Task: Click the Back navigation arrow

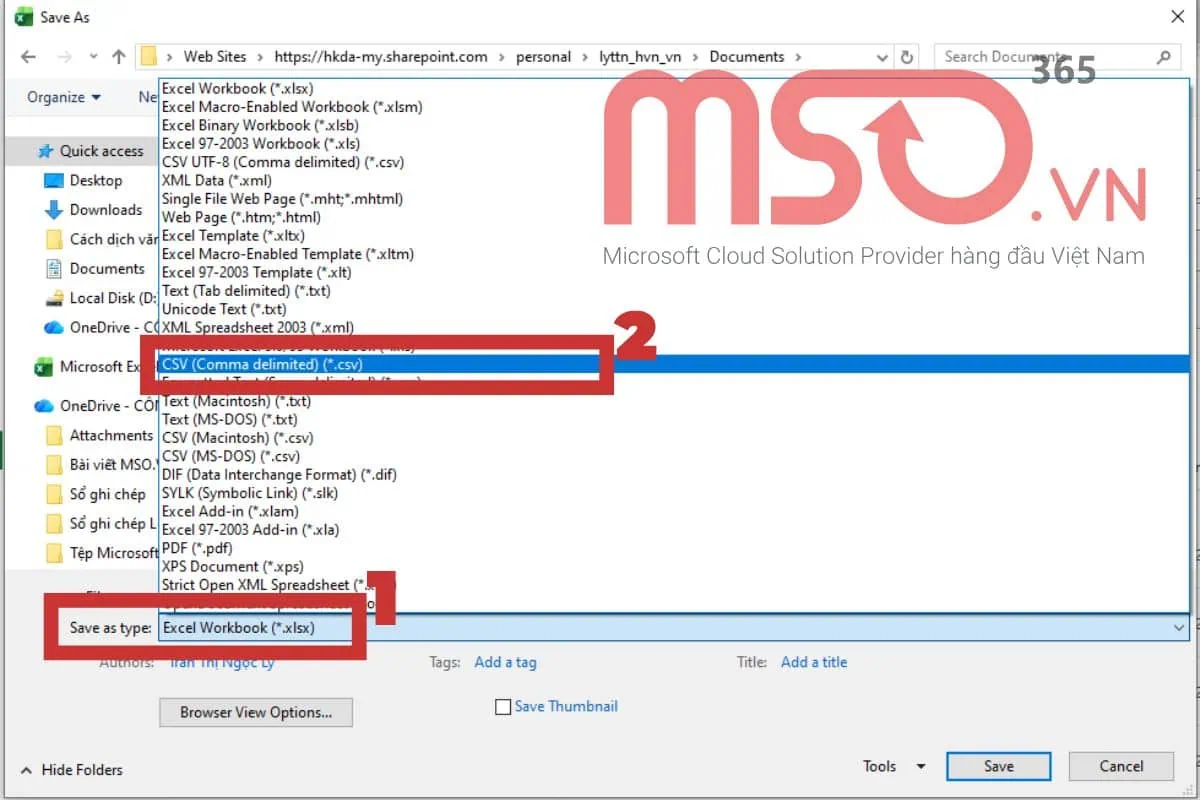Action: click(28, 57)
